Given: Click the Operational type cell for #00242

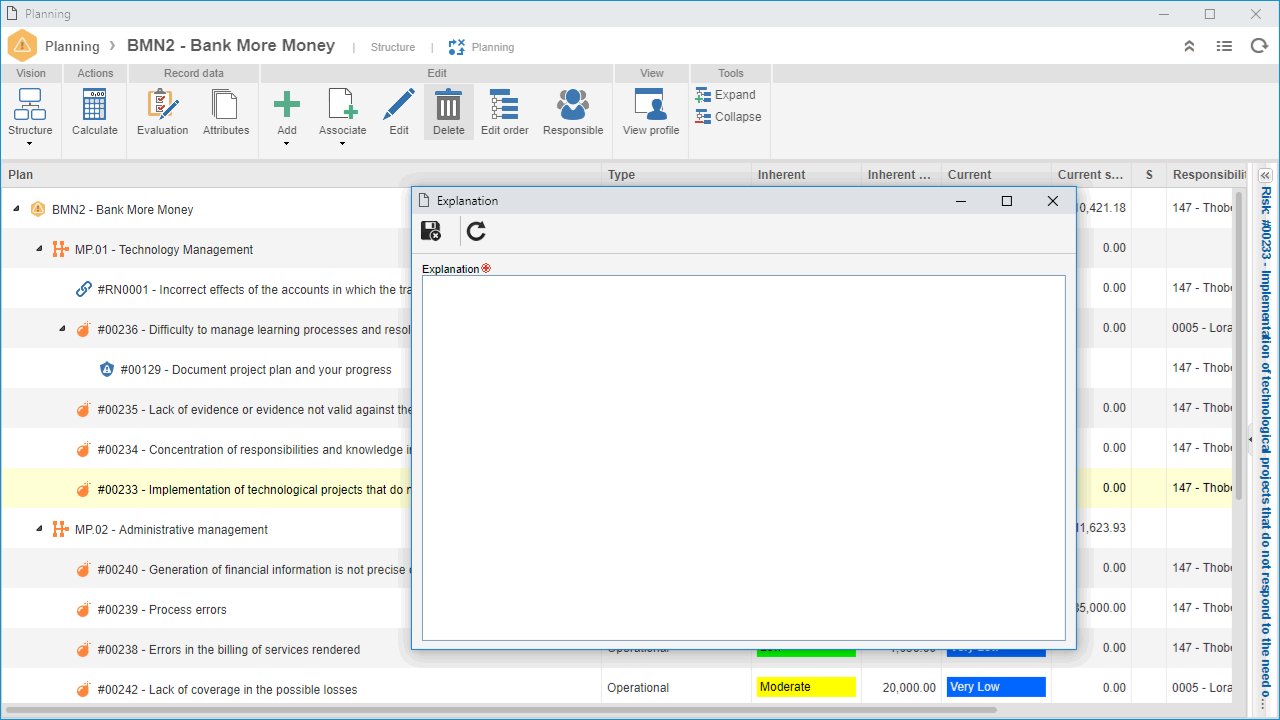Looking at the screenshot, I should coord(638,688).
